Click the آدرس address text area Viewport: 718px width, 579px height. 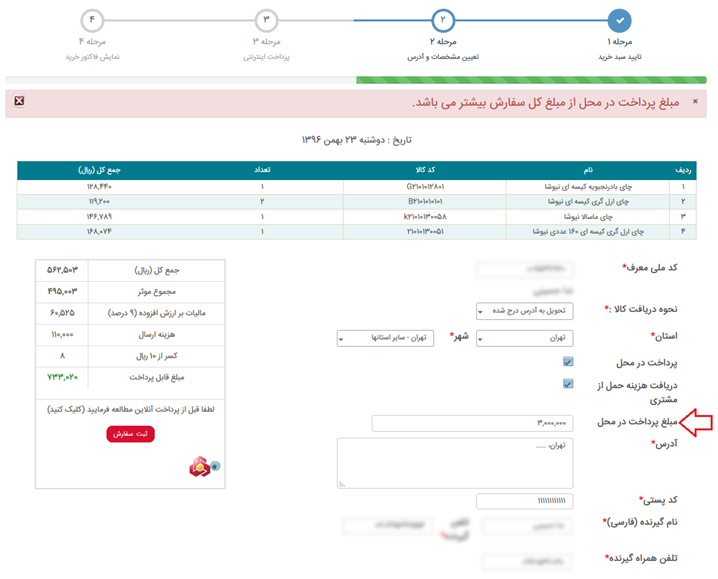coord(455,463)
